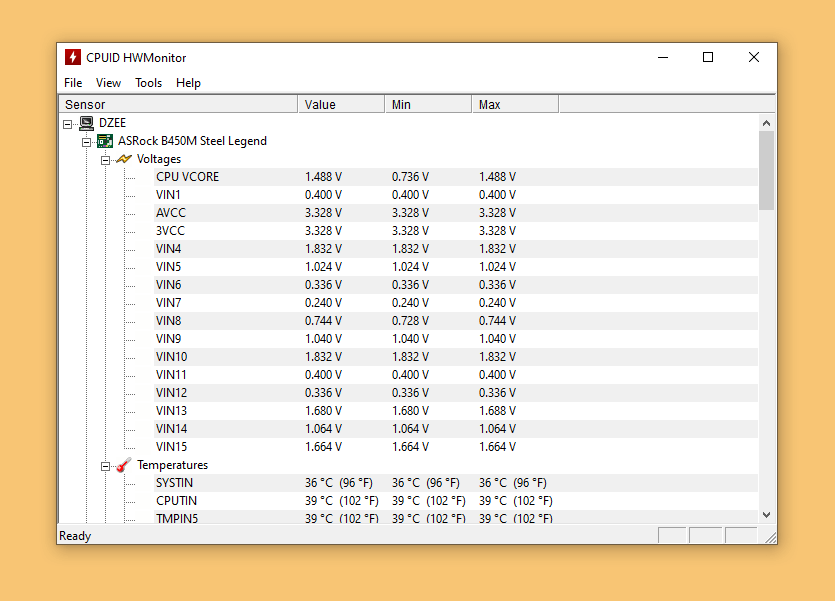Open the Help menu
Image resolution: width=835 pixels, height=601 pixels.
(188, 83)
